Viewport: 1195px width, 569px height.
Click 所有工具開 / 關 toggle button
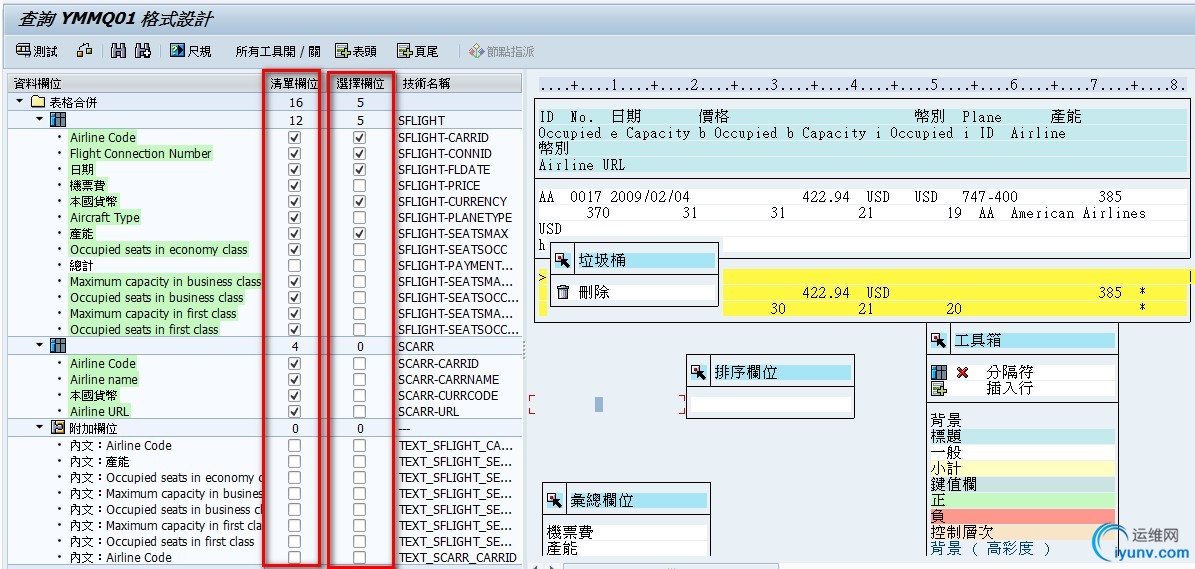click(x=277, y=52)
